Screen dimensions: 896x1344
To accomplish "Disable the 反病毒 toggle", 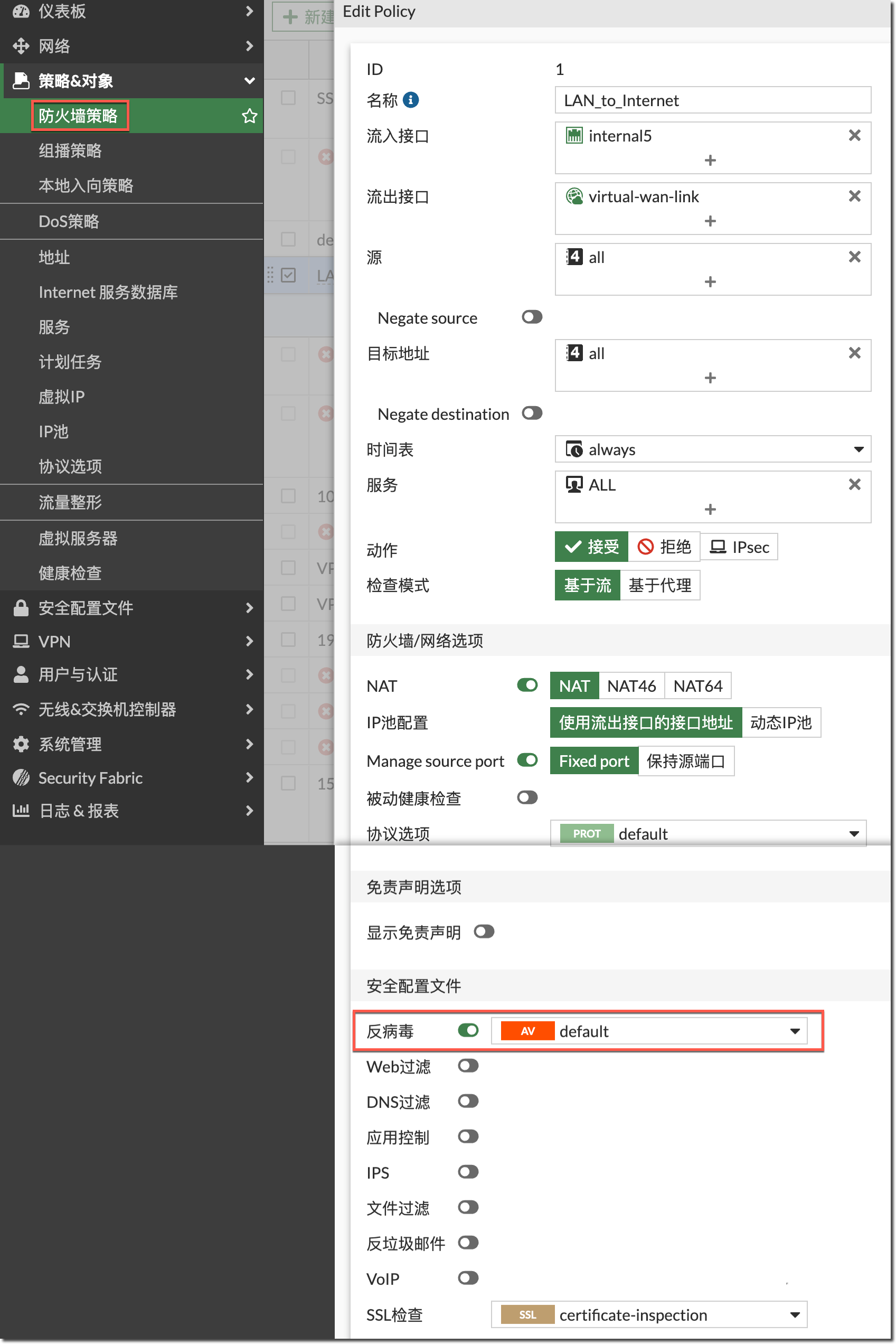I will (x=468, y=1030).
